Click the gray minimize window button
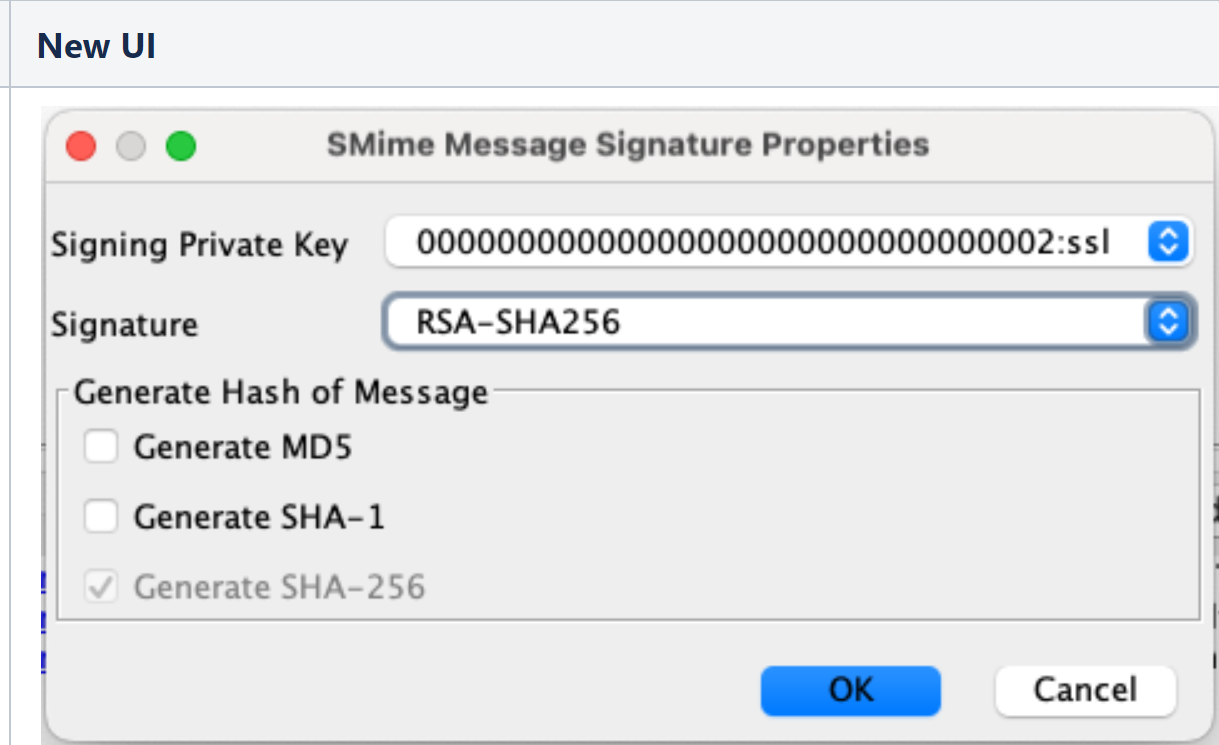The height and width of the screenshot is (745, 1219). click(x=131, y=147)
